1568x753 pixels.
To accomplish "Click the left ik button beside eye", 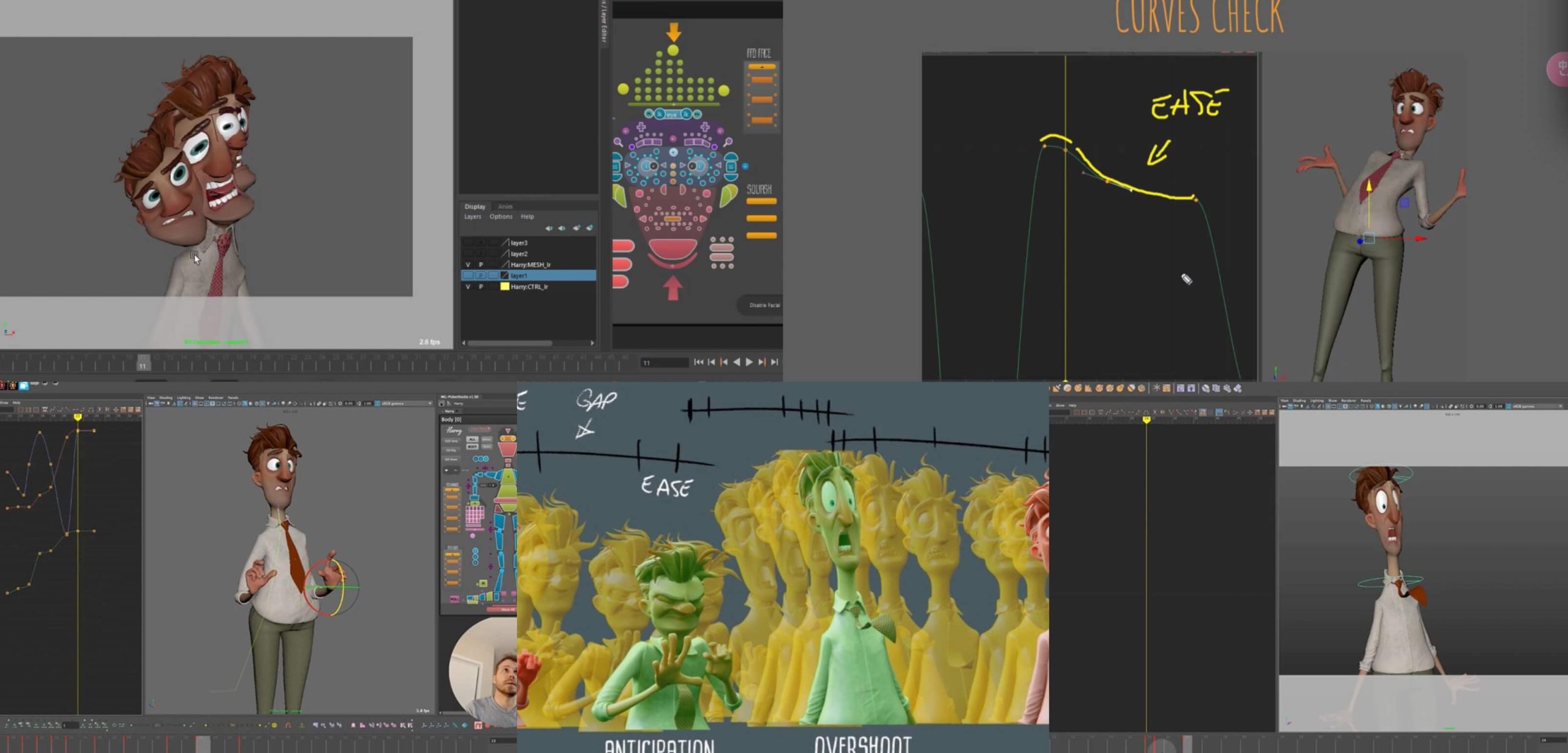I will click(660, 114).
